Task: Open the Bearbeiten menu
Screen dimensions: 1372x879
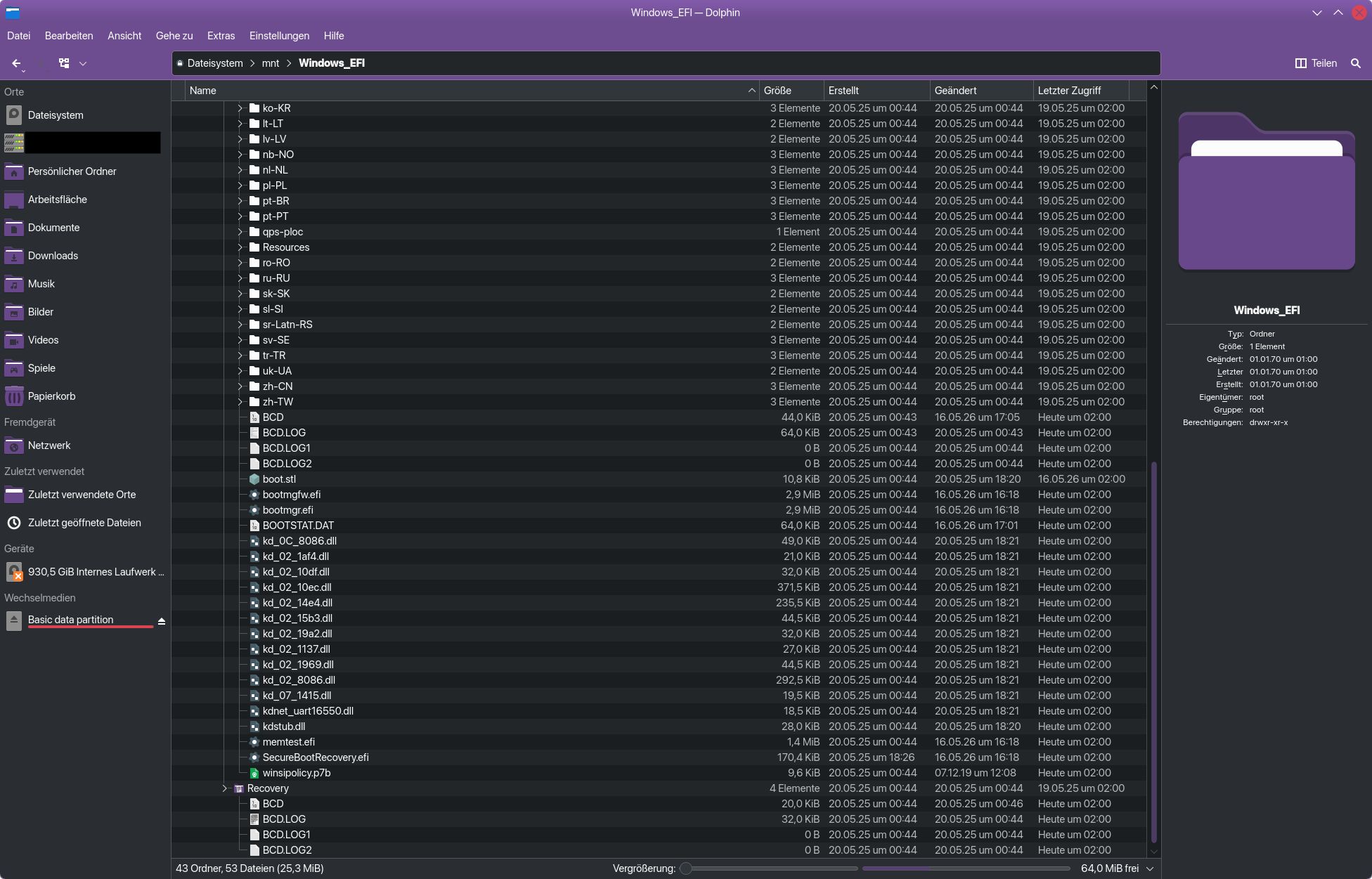Action: pyautogui.click(x=69, y=36)
